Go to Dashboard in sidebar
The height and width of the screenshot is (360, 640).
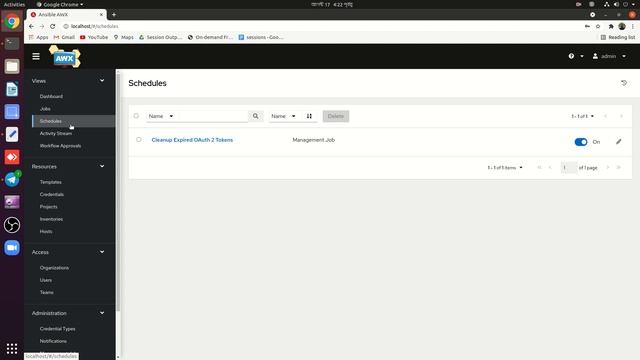(x=51, y=96)
